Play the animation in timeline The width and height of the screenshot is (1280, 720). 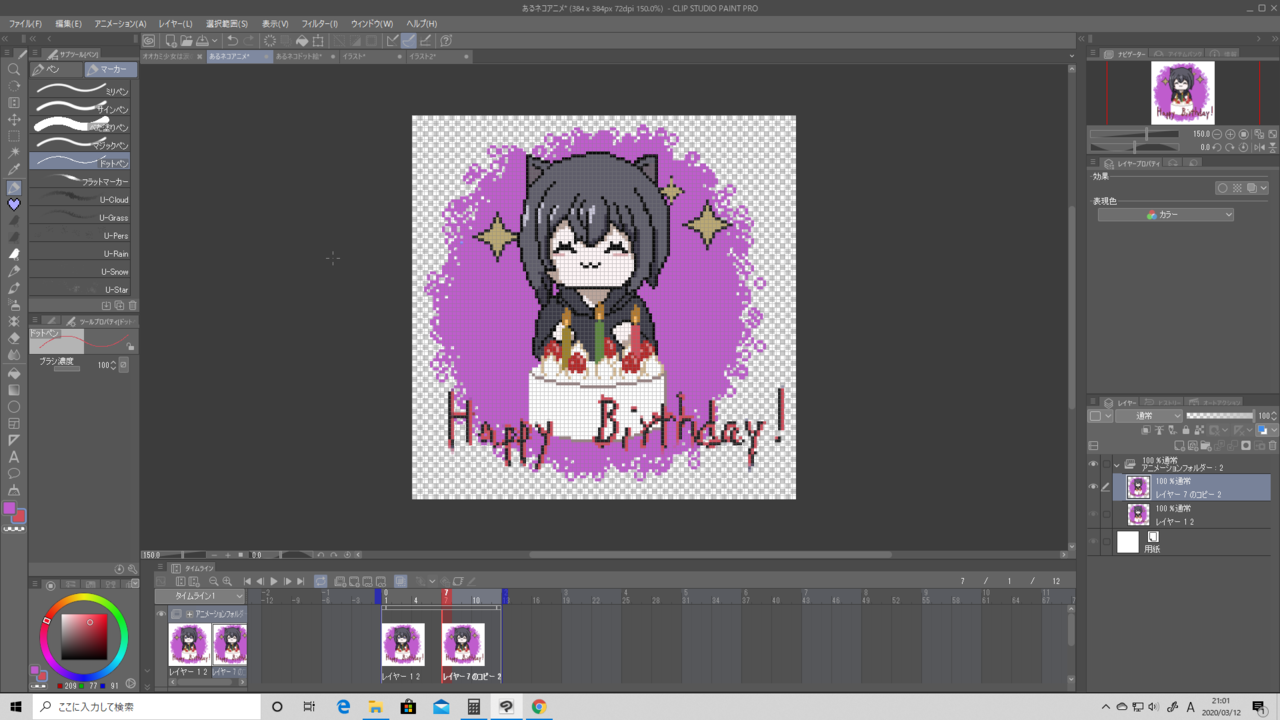[273, 581]
